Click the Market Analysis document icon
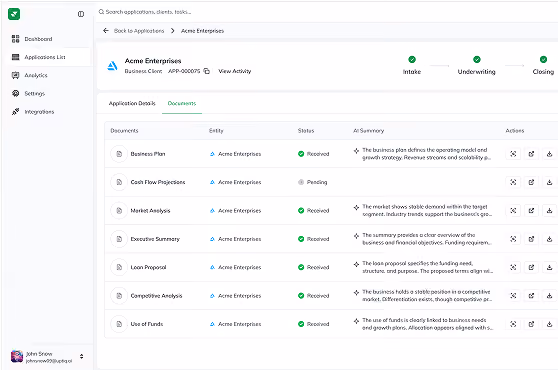The height and width of the screenshot is (370, 558). [x=119, y=211]
